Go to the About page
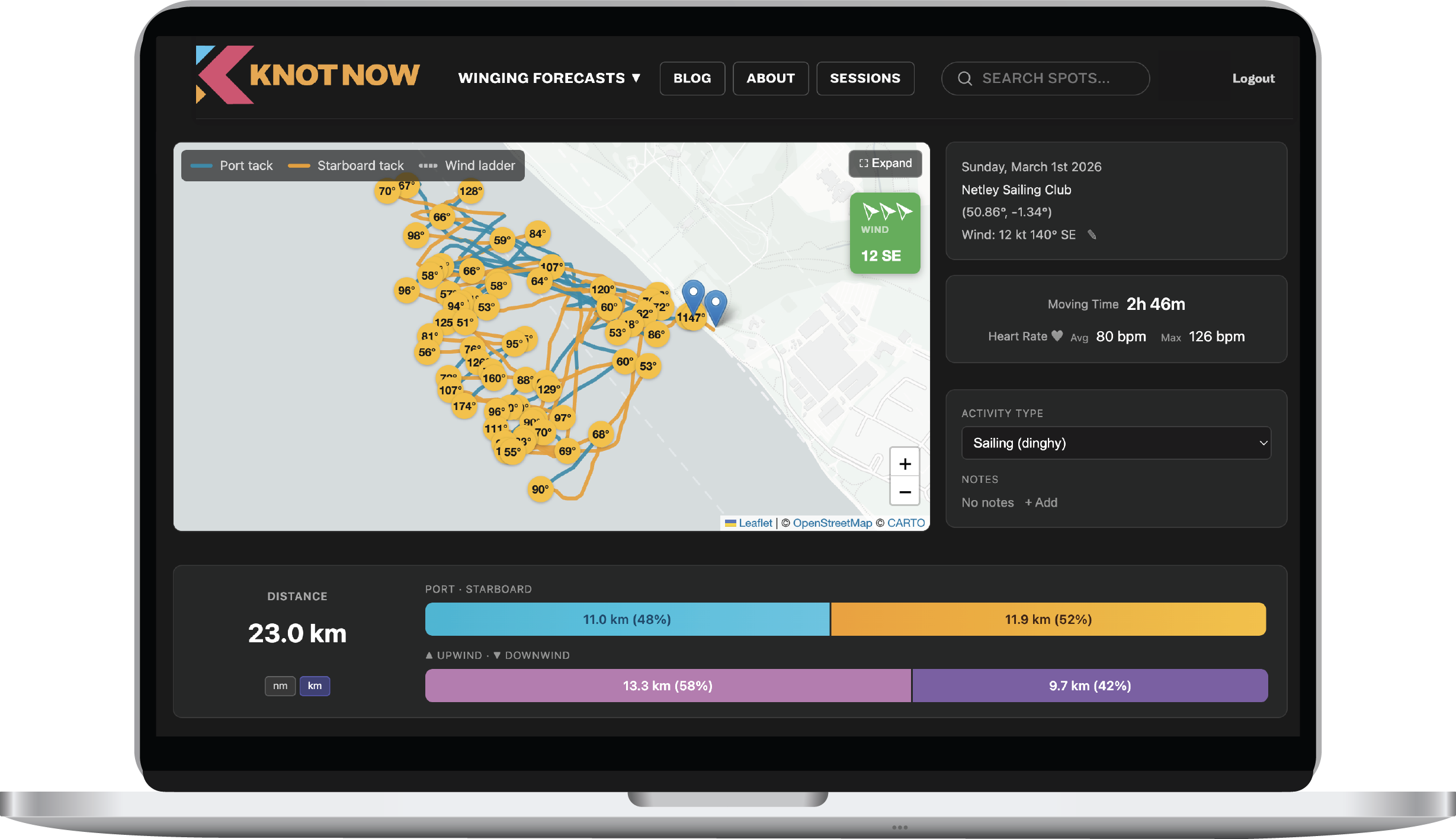This screenshot has height=839, width=1456. (x=771, y=78)
